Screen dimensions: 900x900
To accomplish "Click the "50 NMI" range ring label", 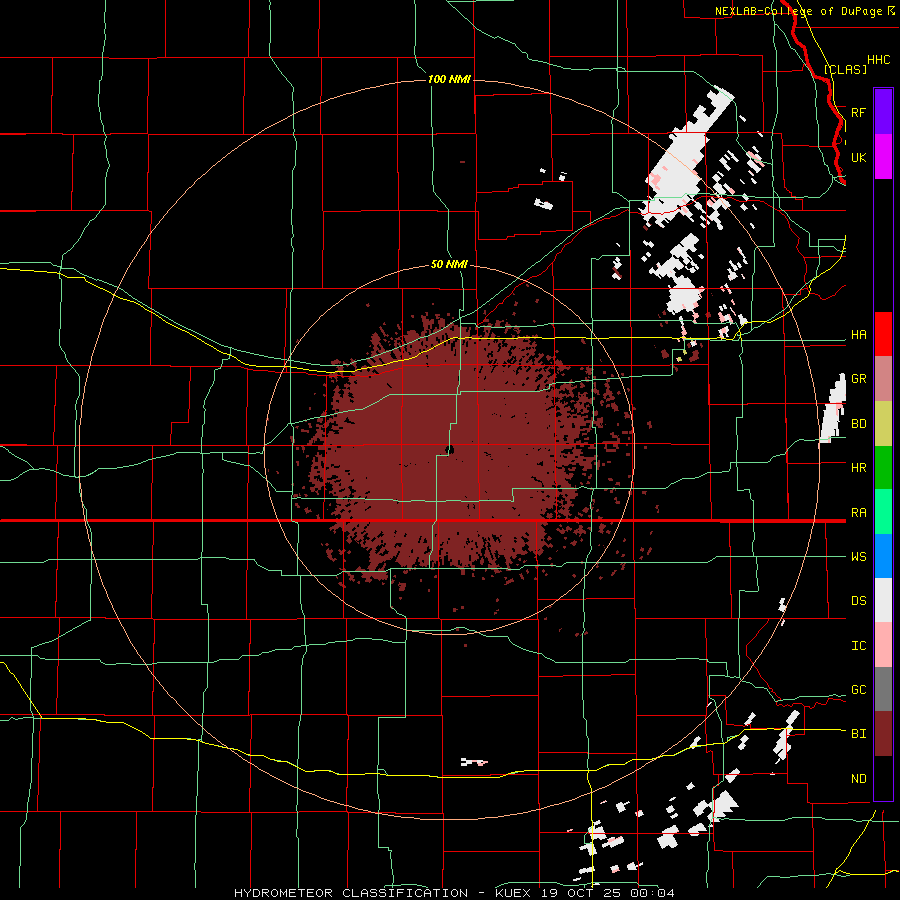I will [x=449, y=264].
